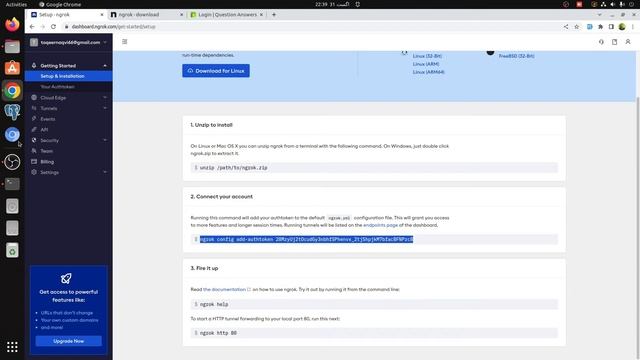Click the Chrome address bar URL
The width and height of the screenshot is (640, 360).
pyautogui.click(x=113, y=27)
